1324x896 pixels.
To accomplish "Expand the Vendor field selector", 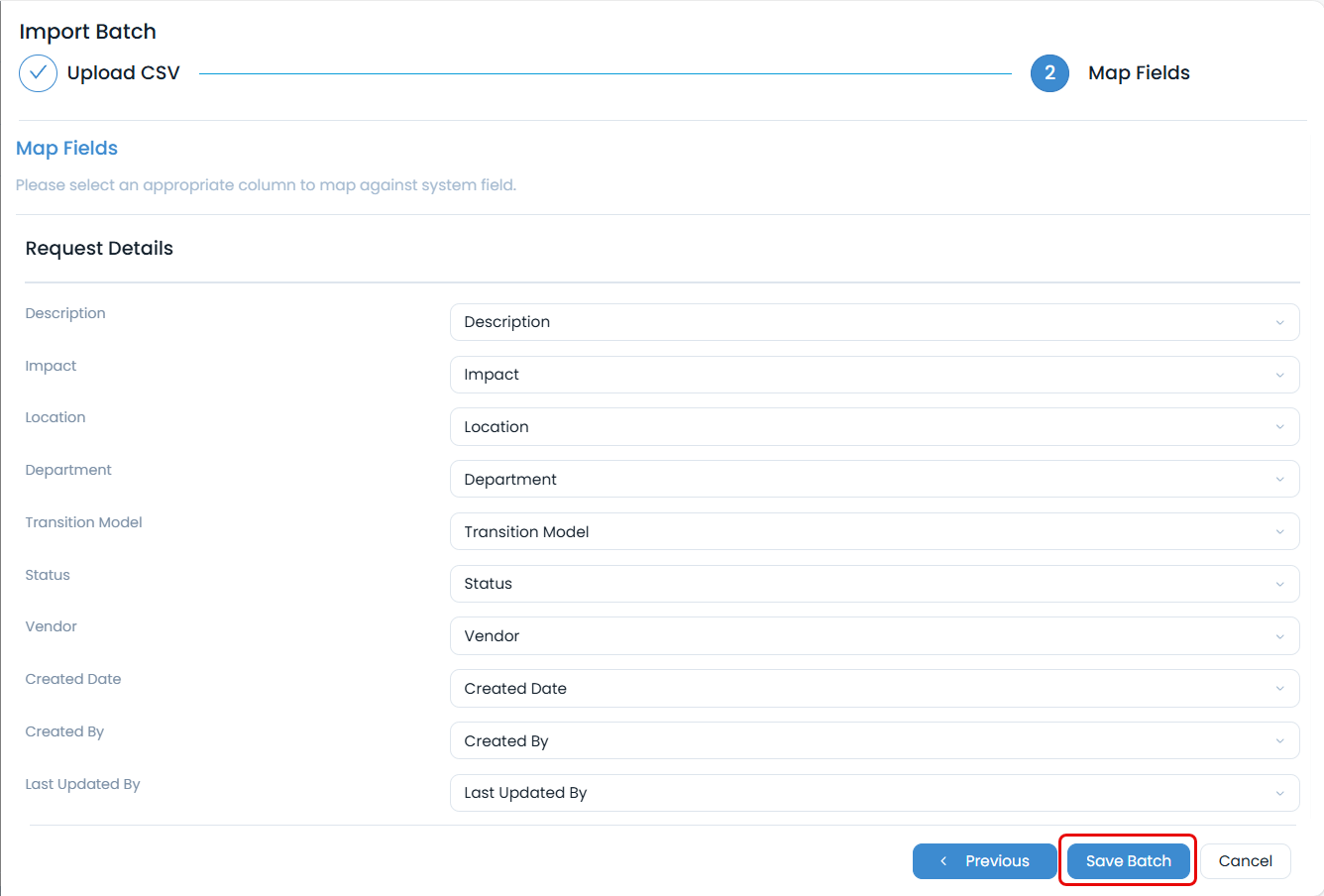I will [x=875, y=635].
